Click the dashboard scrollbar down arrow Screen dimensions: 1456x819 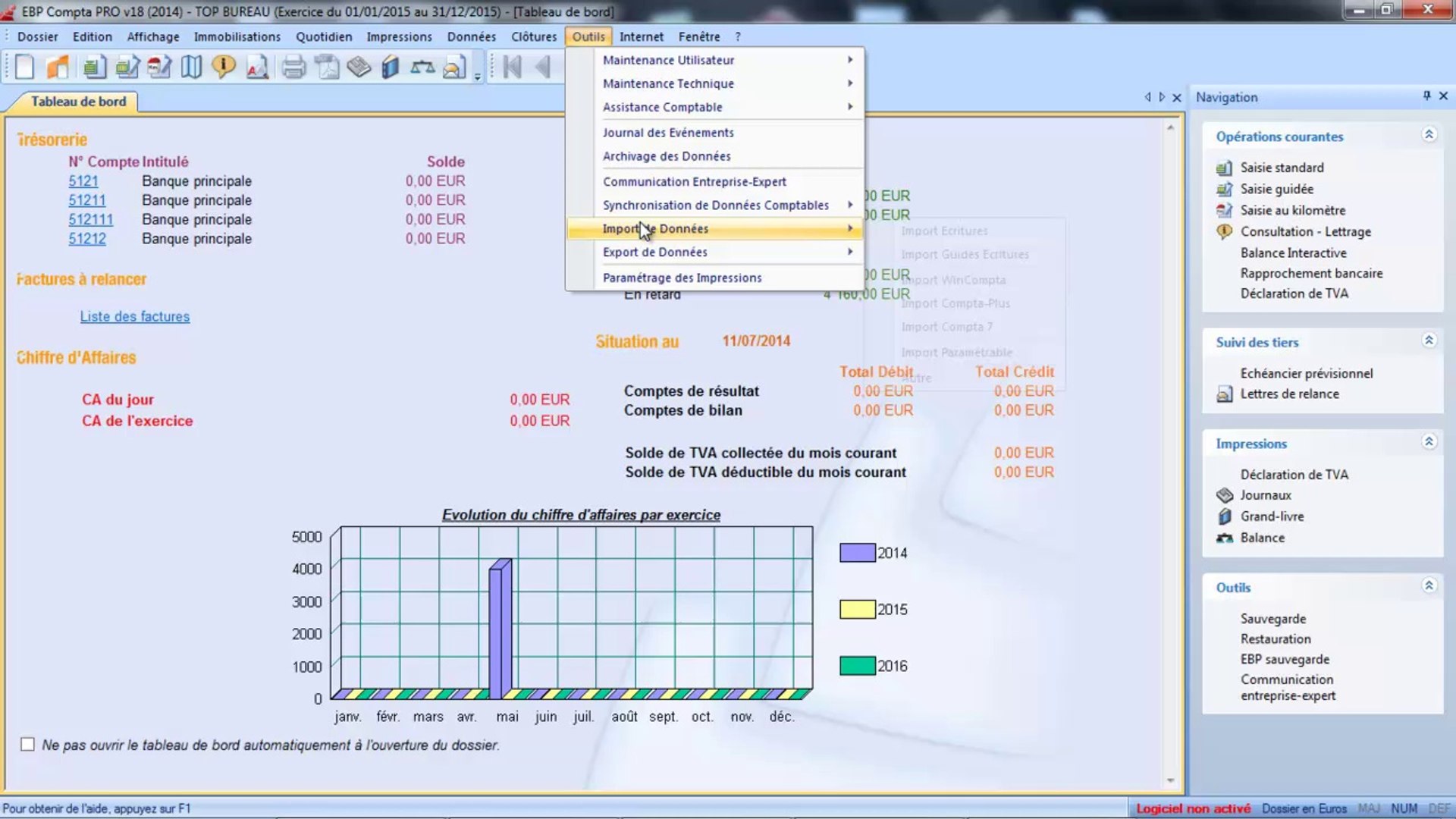(x=1170, y=780)
